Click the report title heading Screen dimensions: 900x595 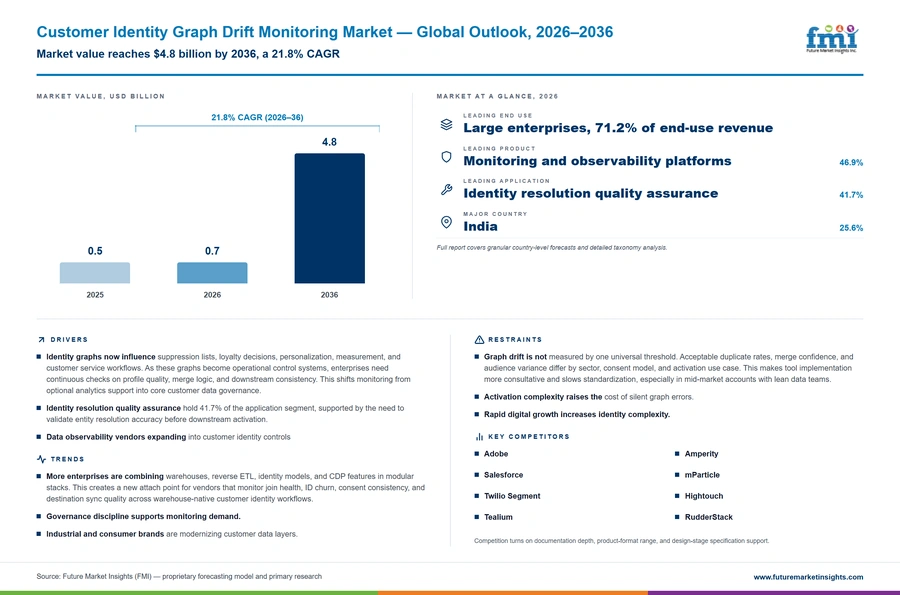point(325,32)
